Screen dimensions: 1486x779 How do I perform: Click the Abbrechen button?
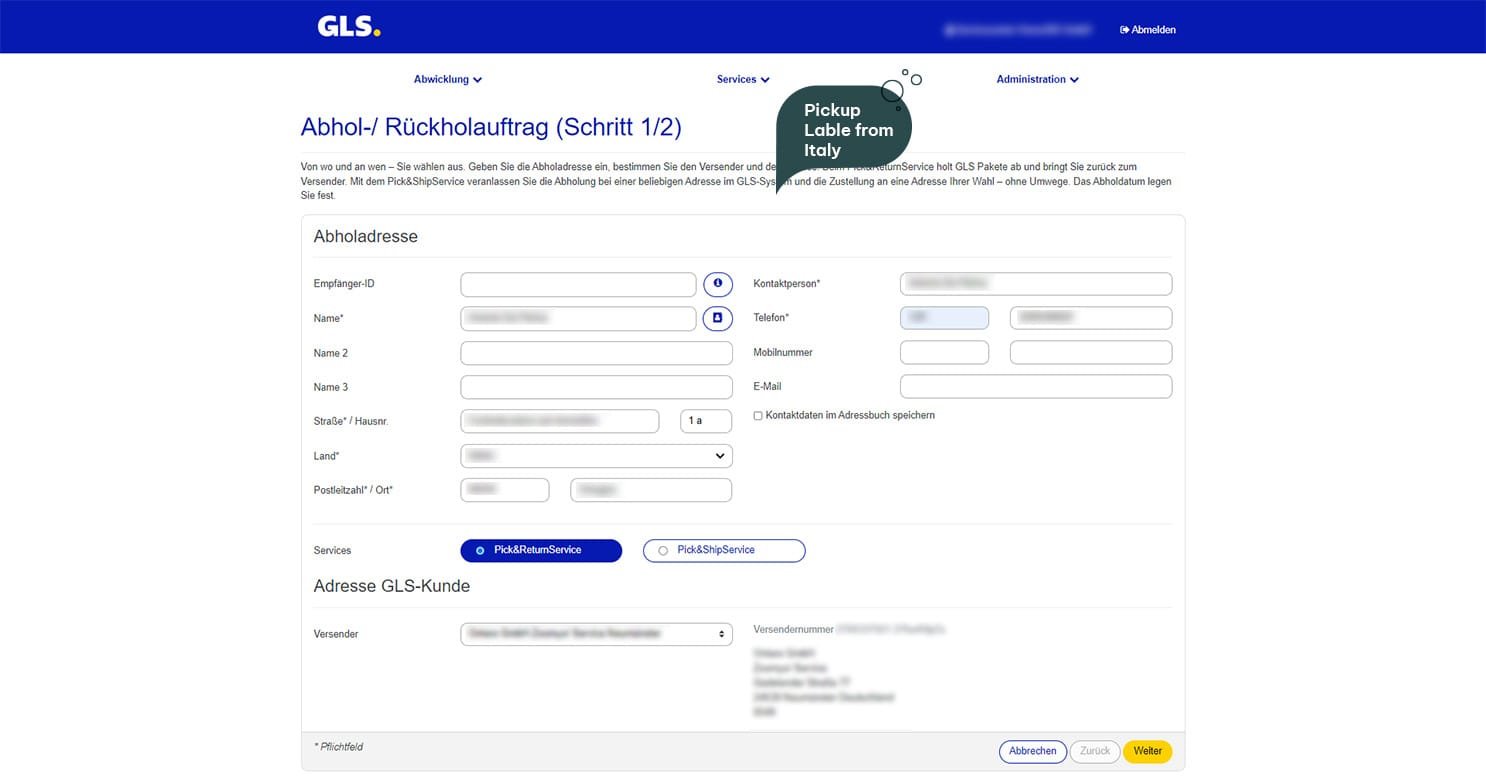(x=1032, y=751)
